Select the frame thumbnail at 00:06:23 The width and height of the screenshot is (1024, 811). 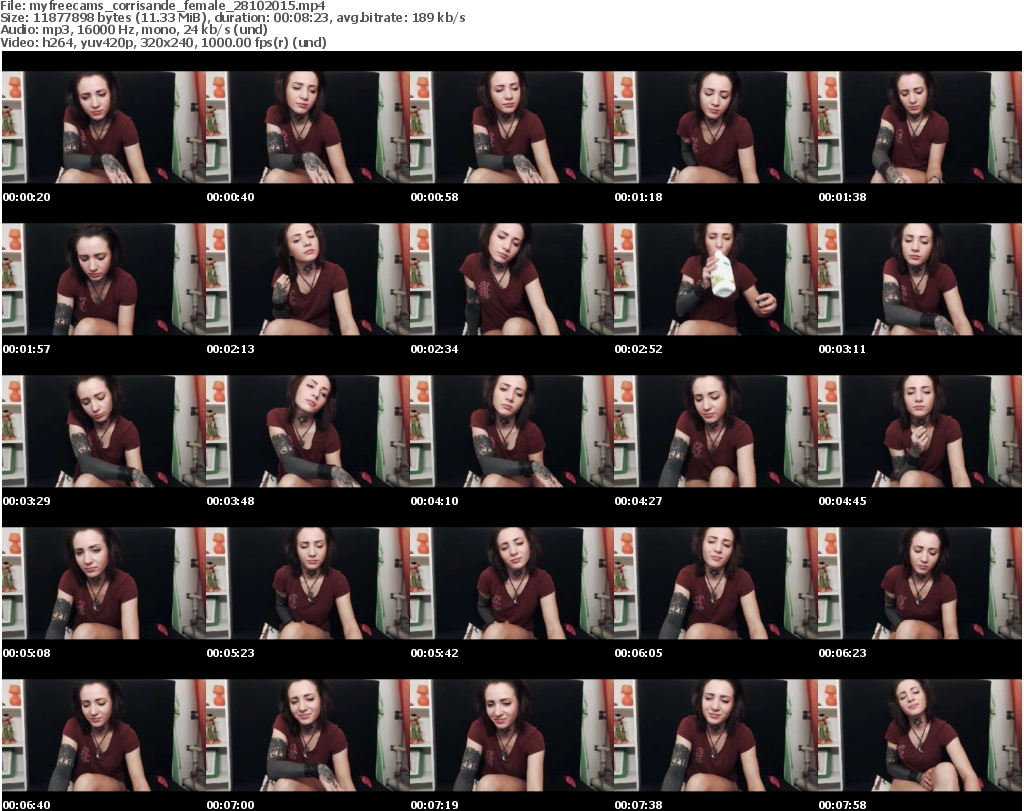920,584
